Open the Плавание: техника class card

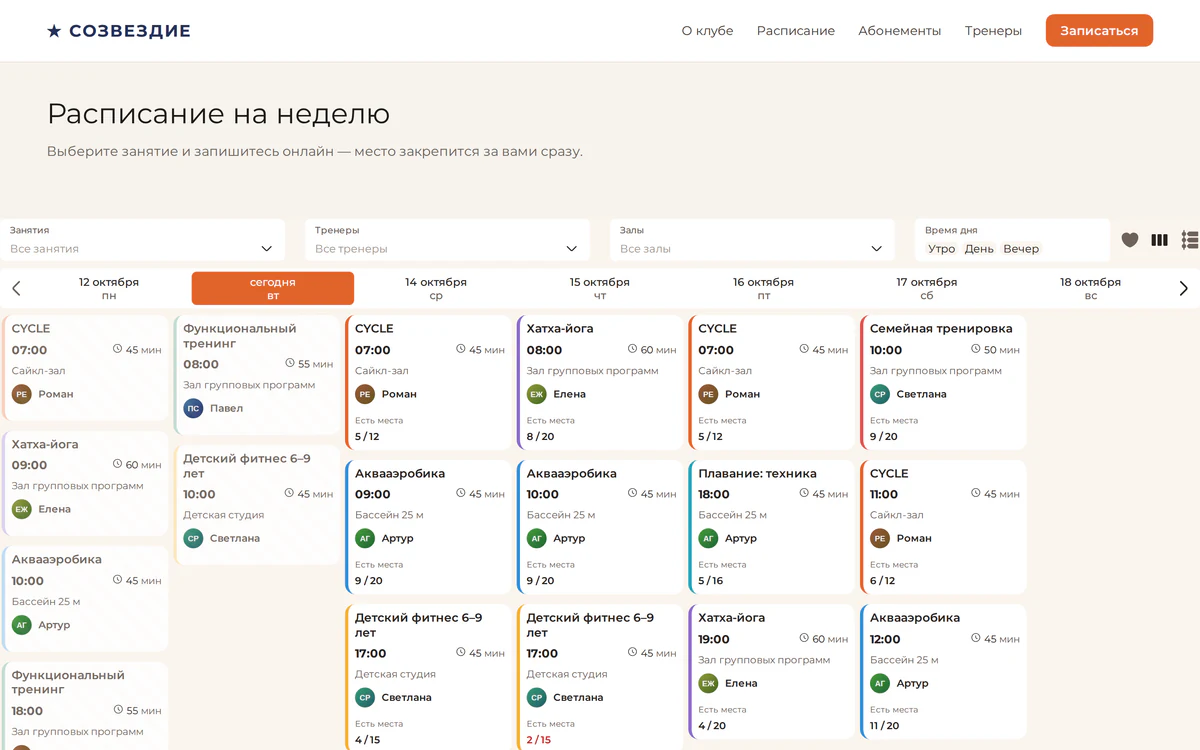pos(771,527)
